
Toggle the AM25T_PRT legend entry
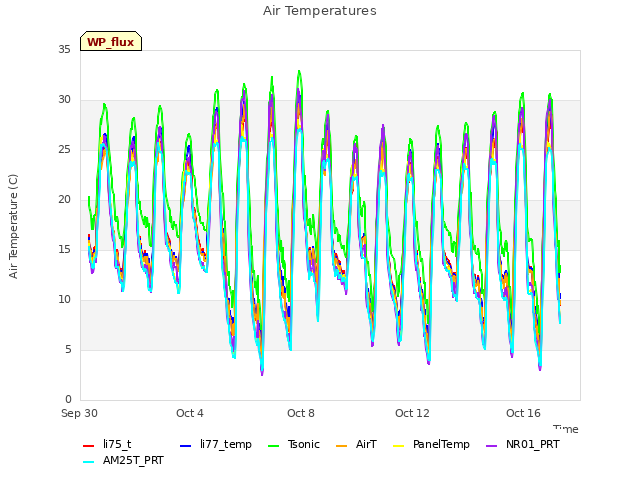tap(123, 461)
